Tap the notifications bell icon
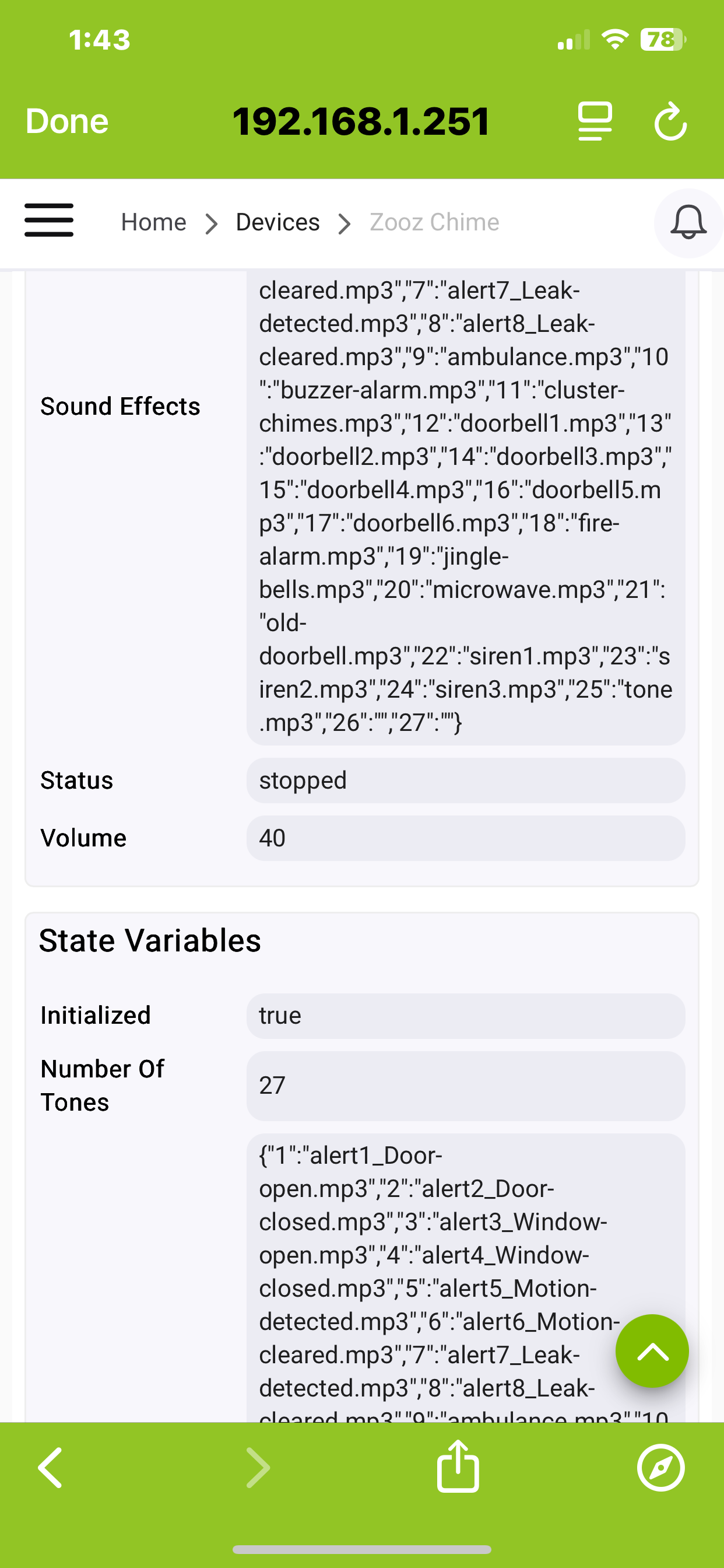Image resolution: width=724 pixels, height=1568 pixels. coord(688,223)
